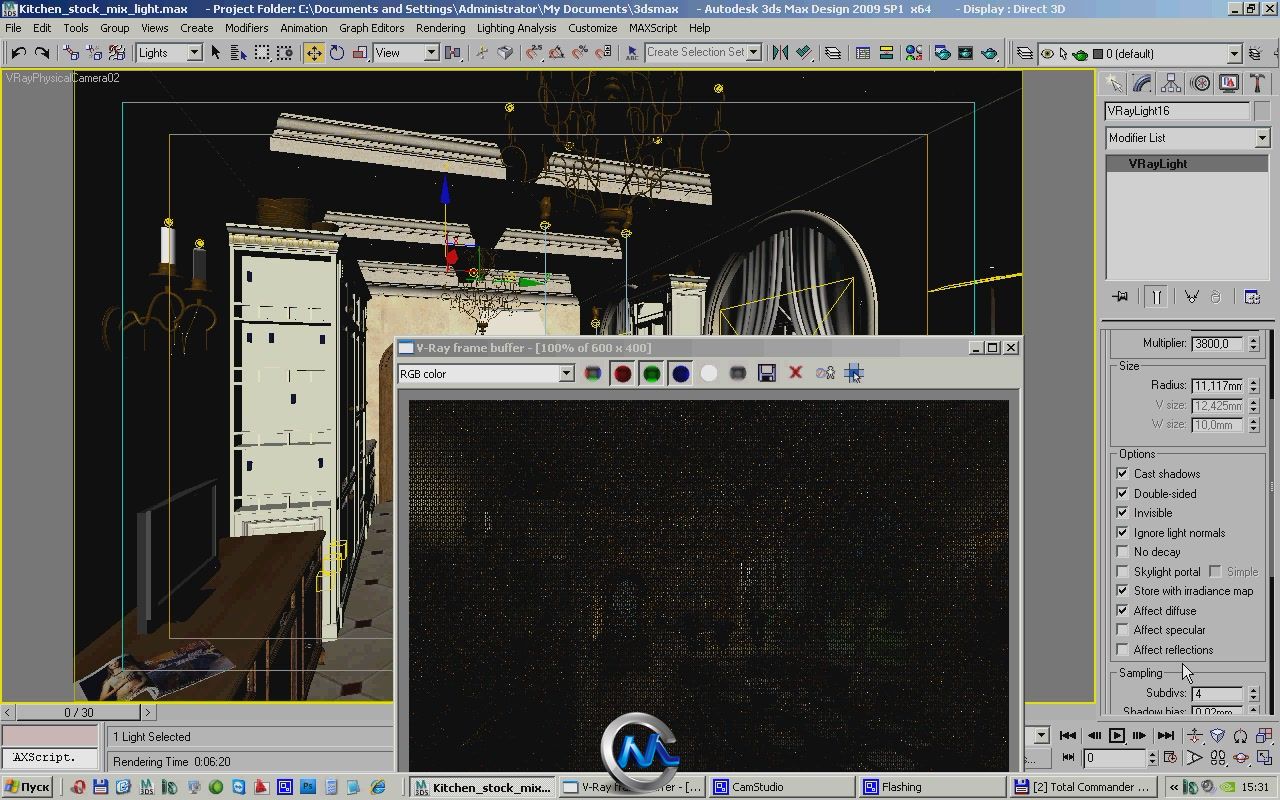This screenshot has width=1280, height=800.
Task: Open the View reference coordinate dropdown
Action: [405, 53]
